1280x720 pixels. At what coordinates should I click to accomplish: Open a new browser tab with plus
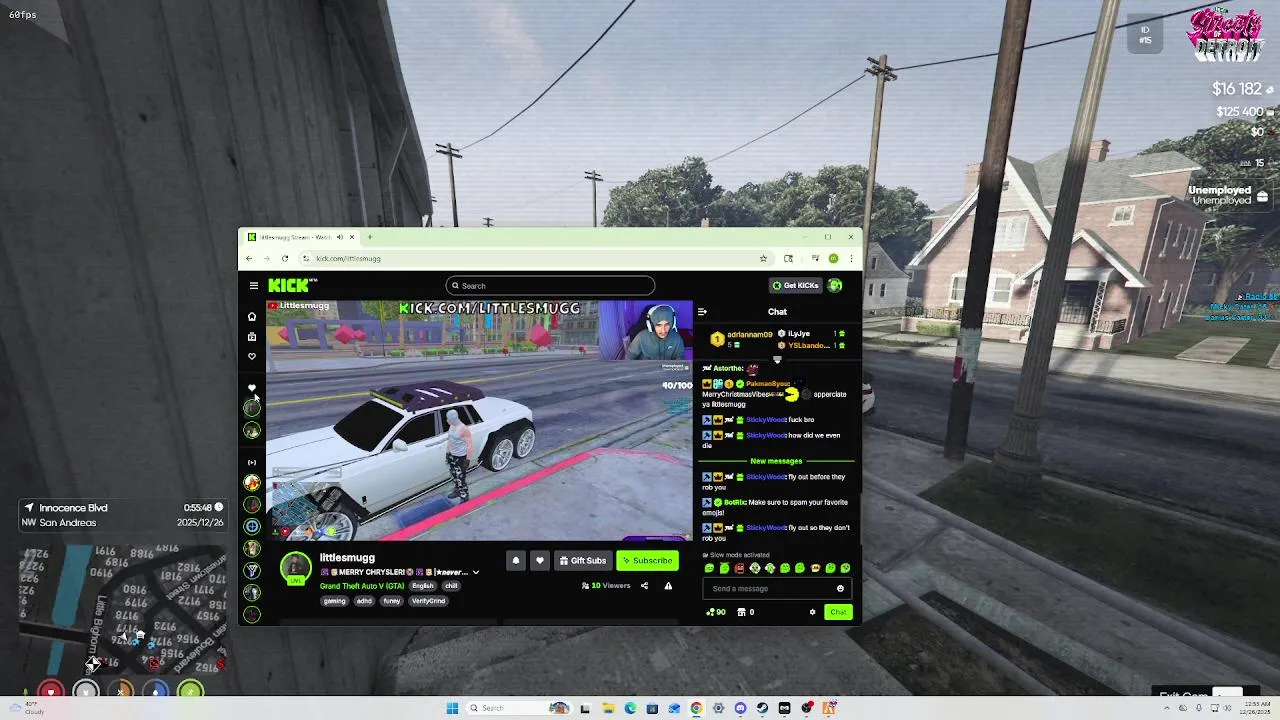369,238
